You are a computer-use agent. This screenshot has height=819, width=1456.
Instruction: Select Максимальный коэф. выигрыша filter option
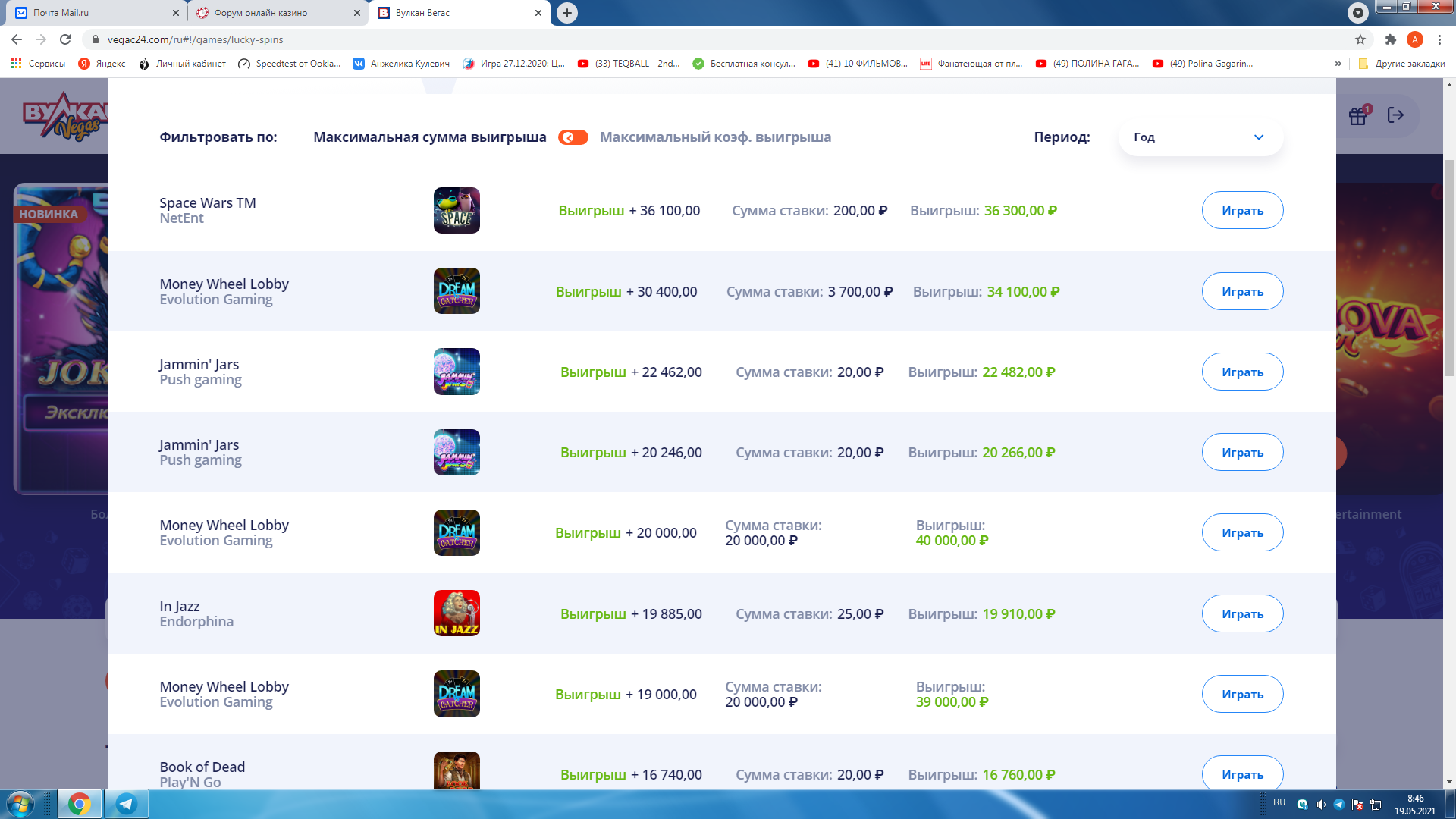pos(715,137)
